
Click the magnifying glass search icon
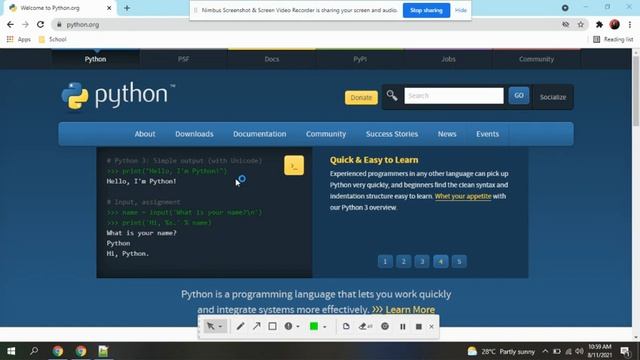(392, 96)
